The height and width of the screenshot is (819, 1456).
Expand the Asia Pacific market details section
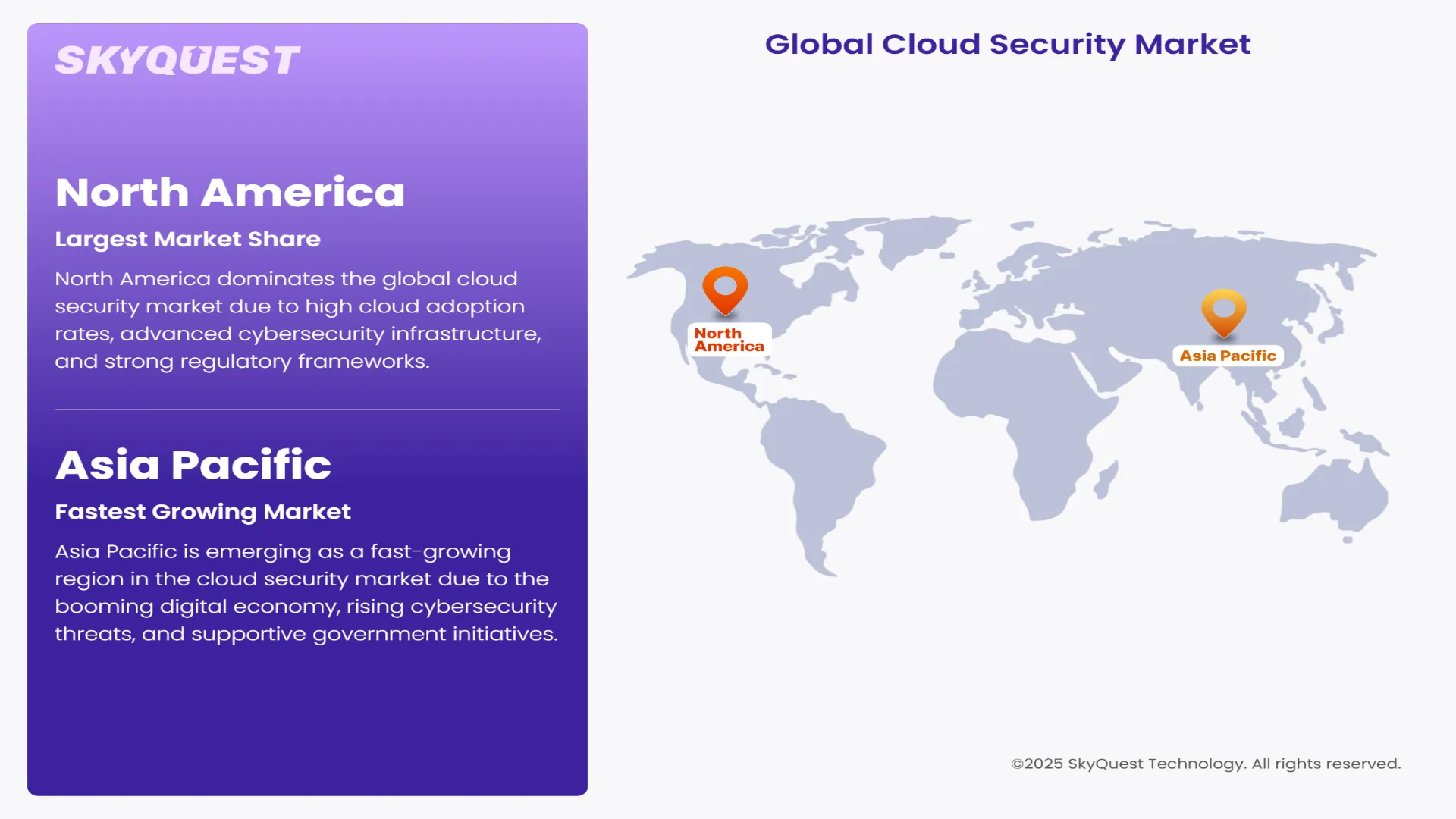tap(193, 463)
